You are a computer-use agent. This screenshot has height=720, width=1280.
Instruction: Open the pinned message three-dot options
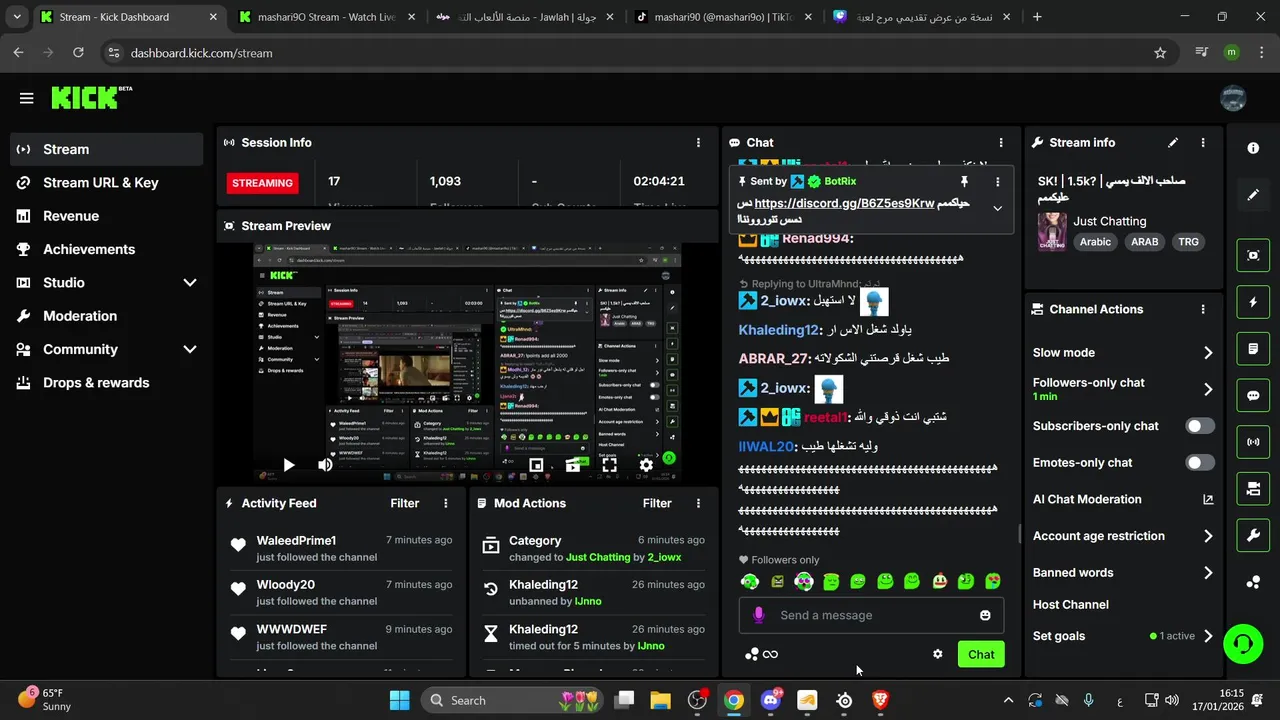[997, 182]
